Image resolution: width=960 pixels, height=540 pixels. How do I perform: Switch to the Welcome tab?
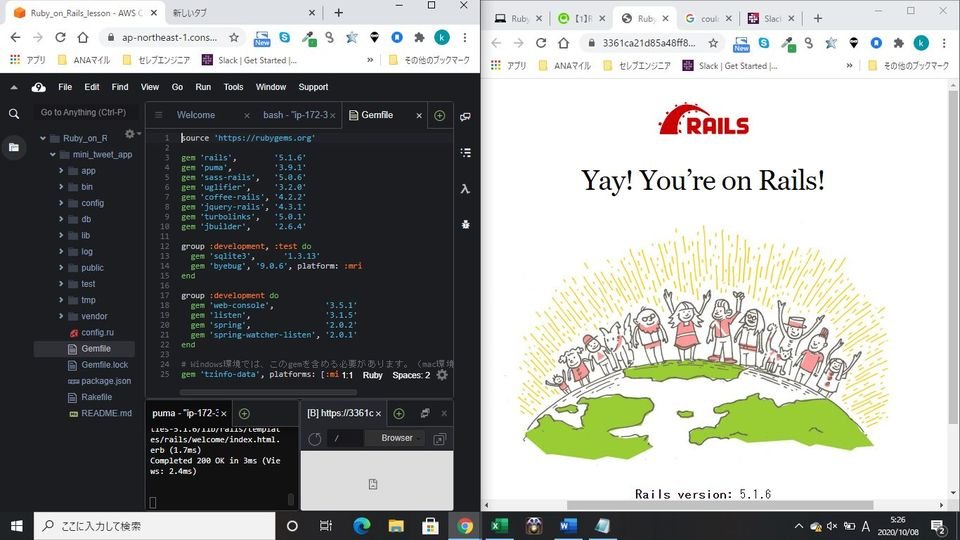click(196, 115)
